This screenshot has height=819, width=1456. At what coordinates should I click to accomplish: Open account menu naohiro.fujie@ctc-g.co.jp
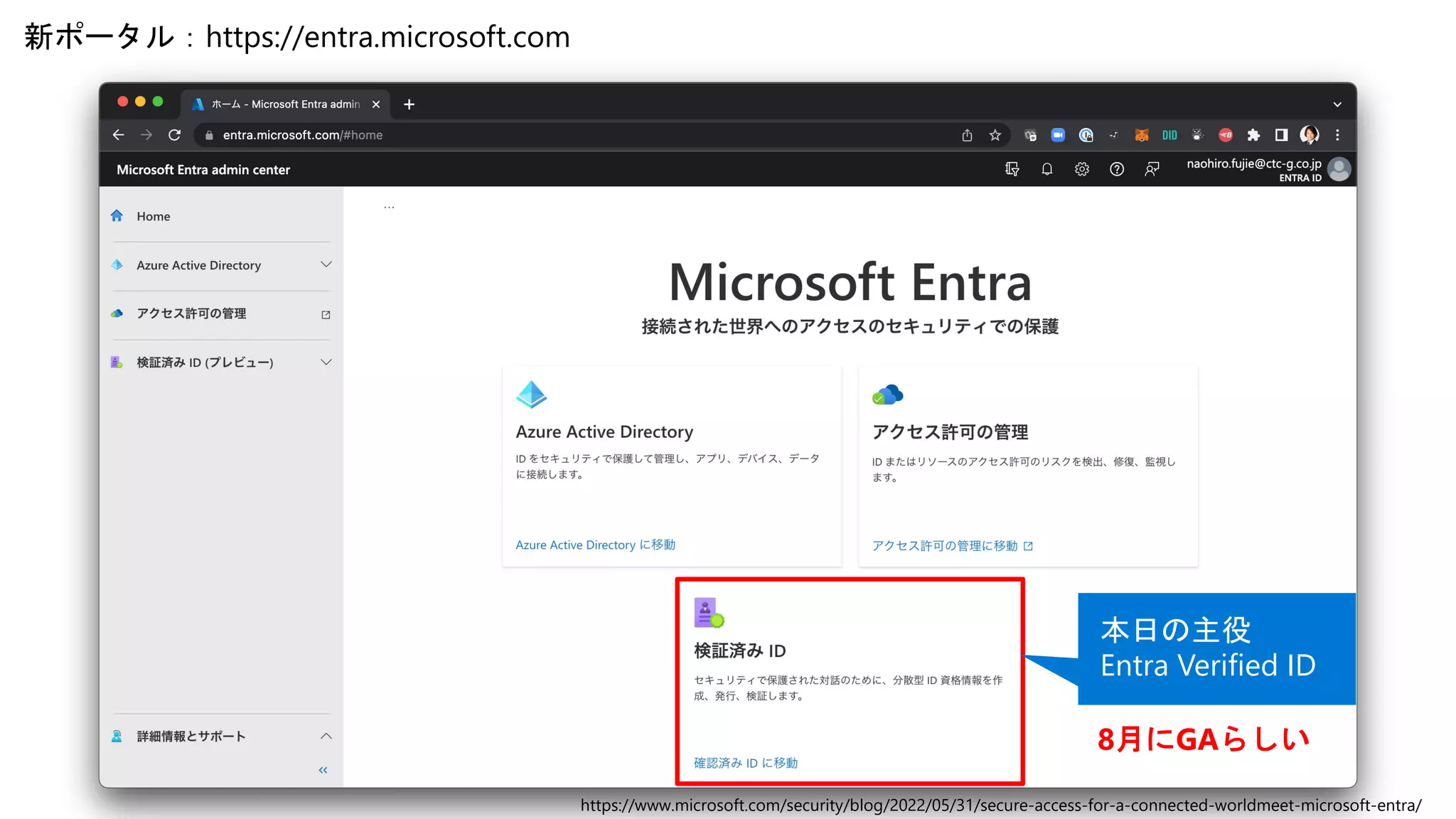pos(1268,169)
